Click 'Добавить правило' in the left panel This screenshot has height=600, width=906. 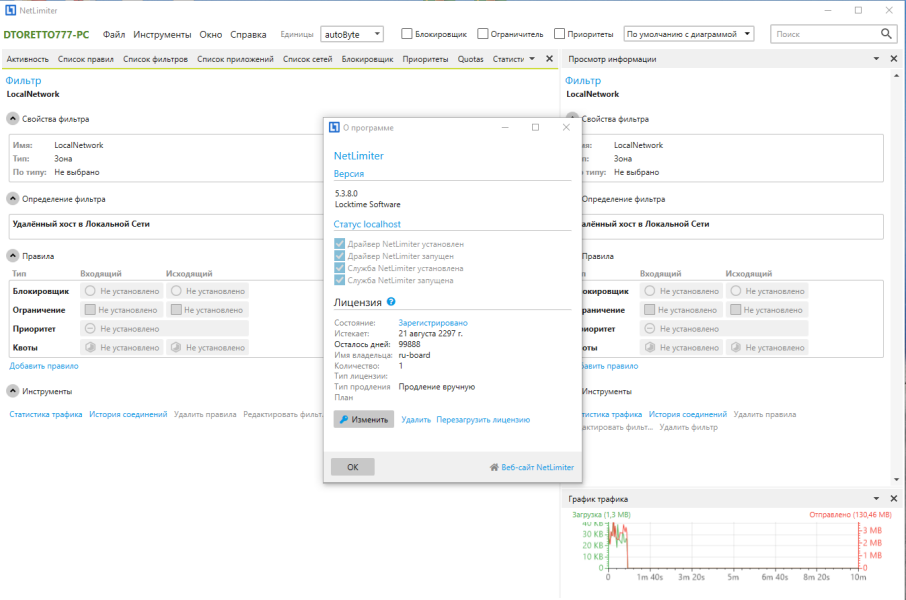(x=44, y=366)
